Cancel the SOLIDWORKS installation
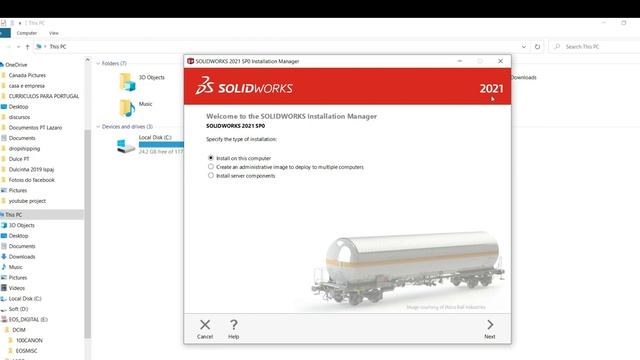Screen dimensions: 640x360 point(205,329)
